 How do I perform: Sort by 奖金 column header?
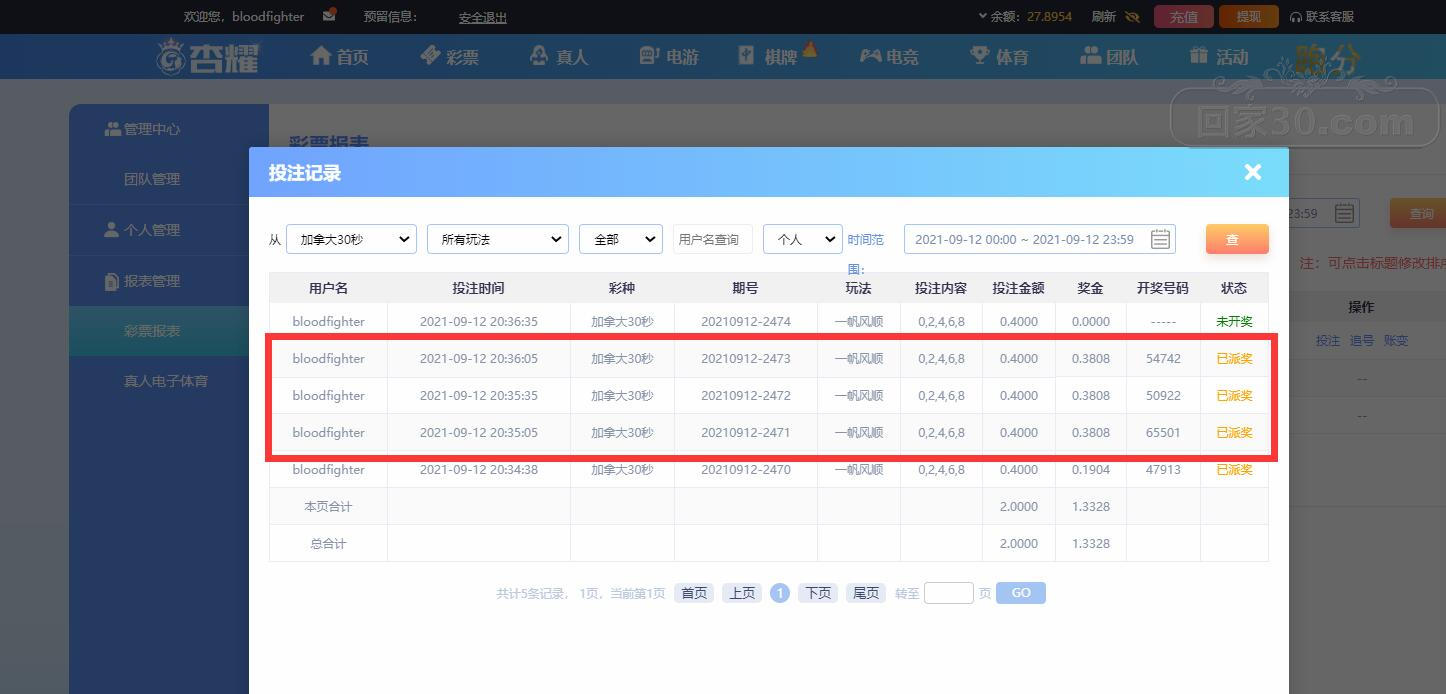(1090, 288)
